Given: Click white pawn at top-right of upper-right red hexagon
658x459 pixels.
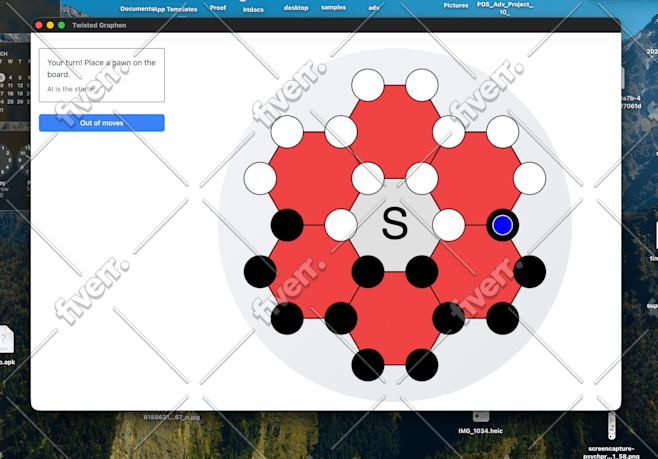Looking at the screenshot, I should [x=502, y=132].
